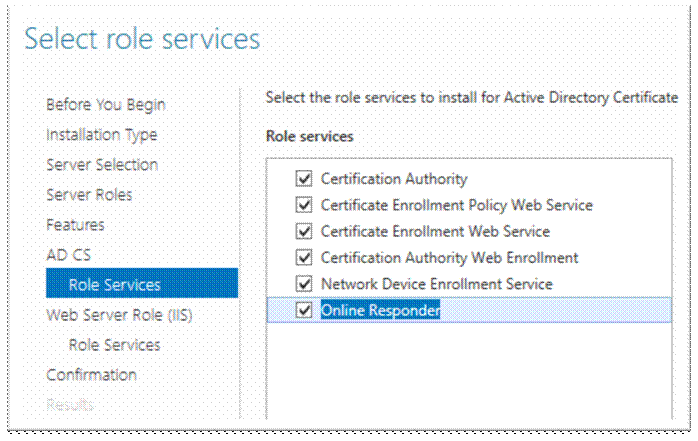Click the Role services list heading
This screenshot has width=698, height=441.
point(309,136)
